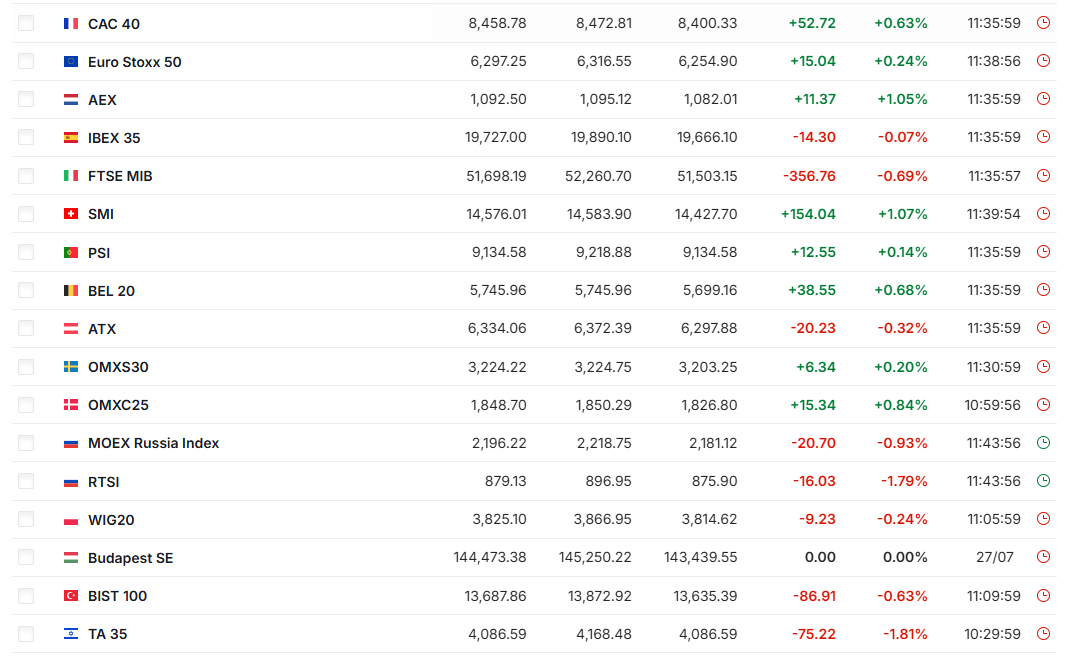Click the red clock icon in the BIST 100 row
This screenshot has width=1085, height=658.
pos(1043,596)
